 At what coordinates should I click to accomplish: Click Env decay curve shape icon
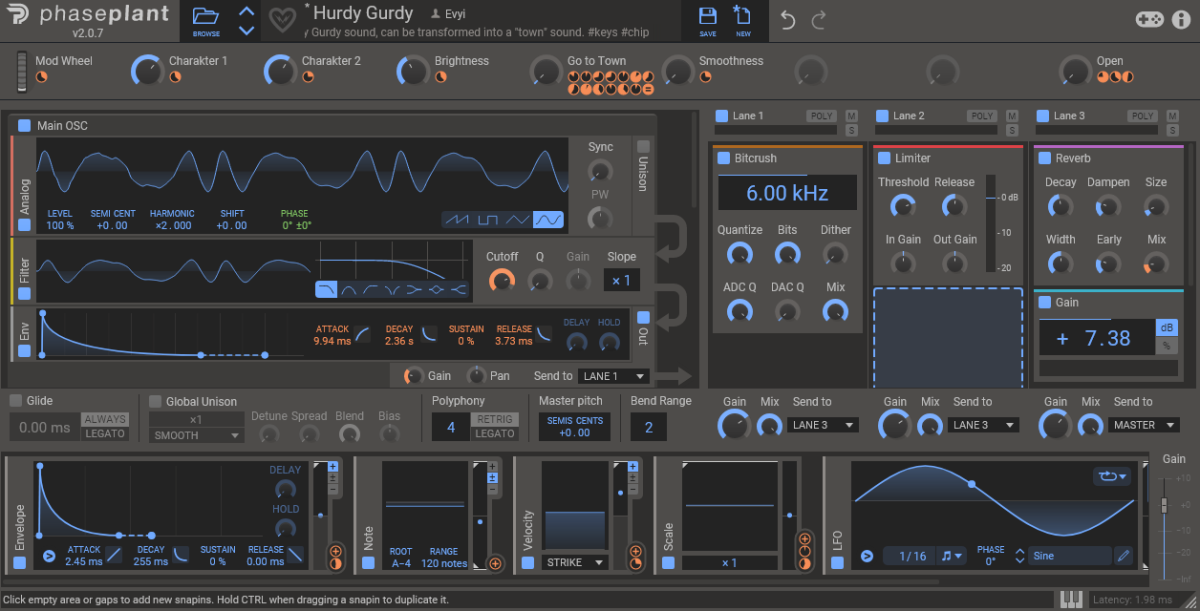[x=428, y=334]
